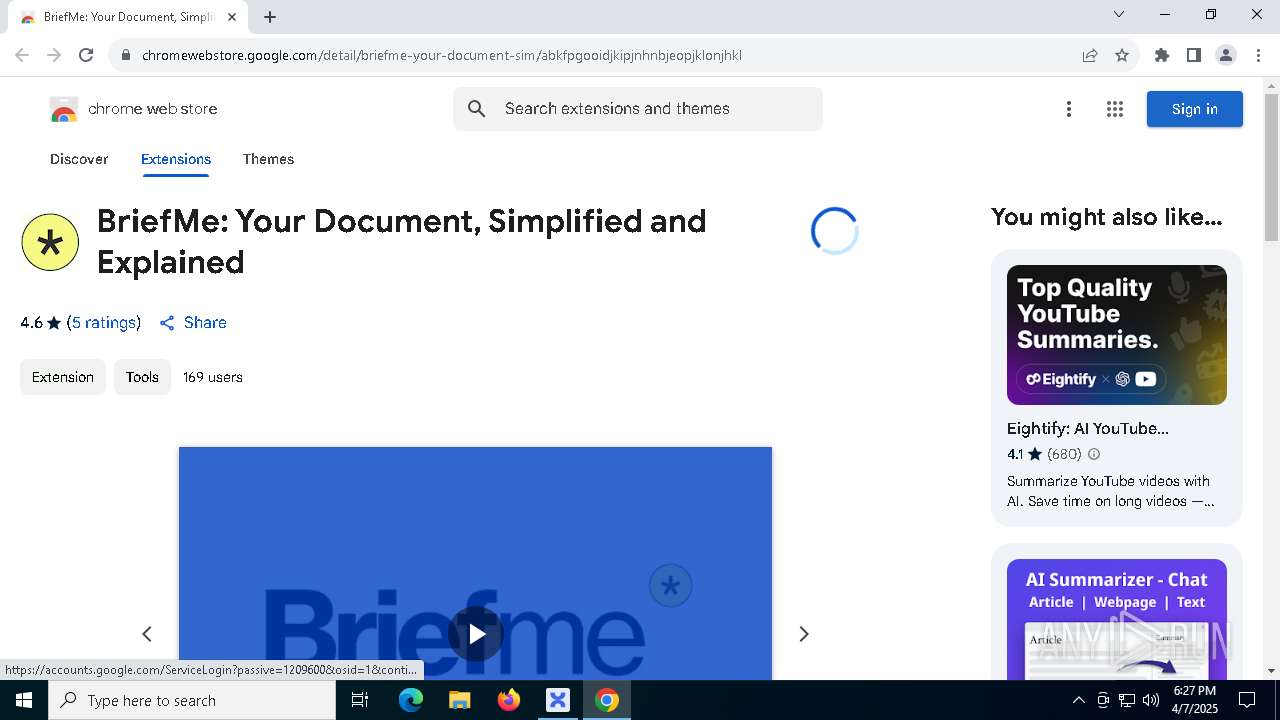Launch Firefox from the taskbar
This screenshot has height=720, width=1280.
pyautogui.click(x=508, y=700)
